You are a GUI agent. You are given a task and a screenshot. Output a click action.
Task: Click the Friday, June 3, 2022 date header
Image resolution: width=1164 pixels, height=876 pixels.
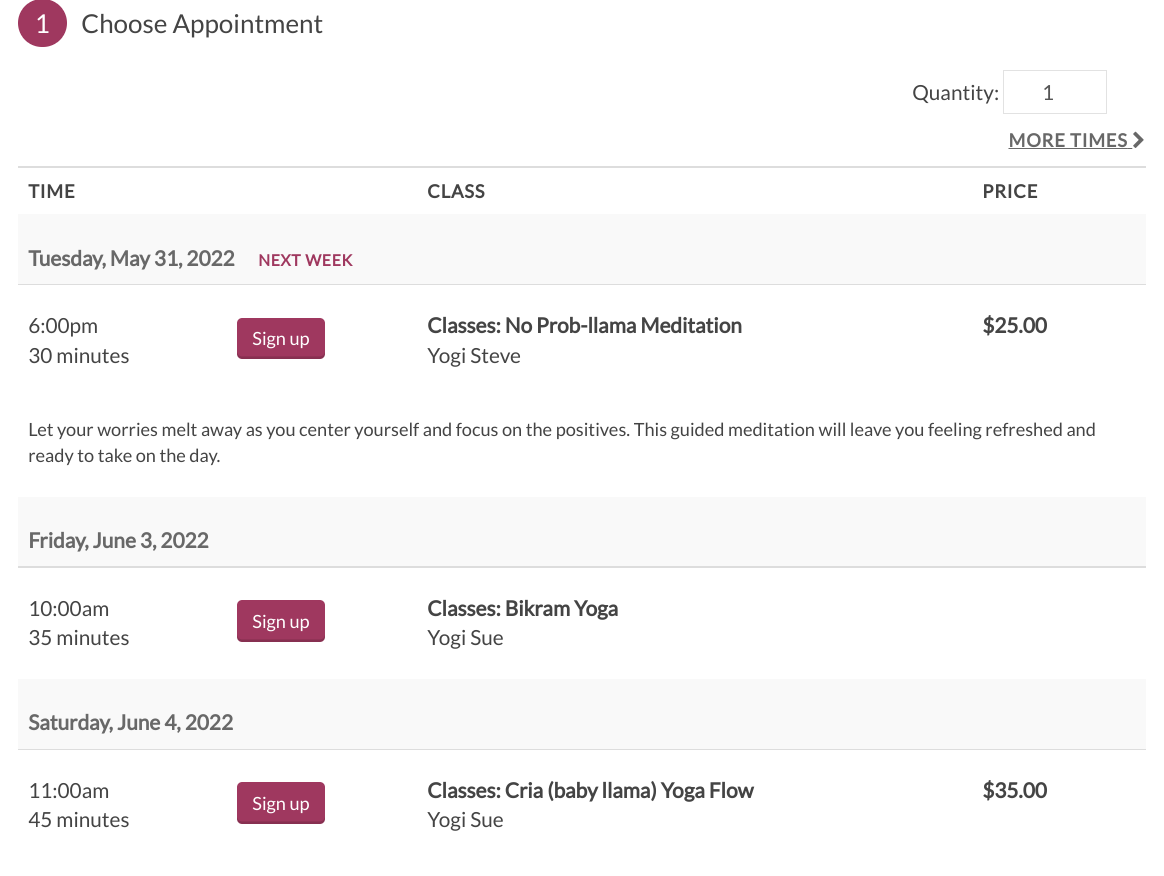(118, 540)
